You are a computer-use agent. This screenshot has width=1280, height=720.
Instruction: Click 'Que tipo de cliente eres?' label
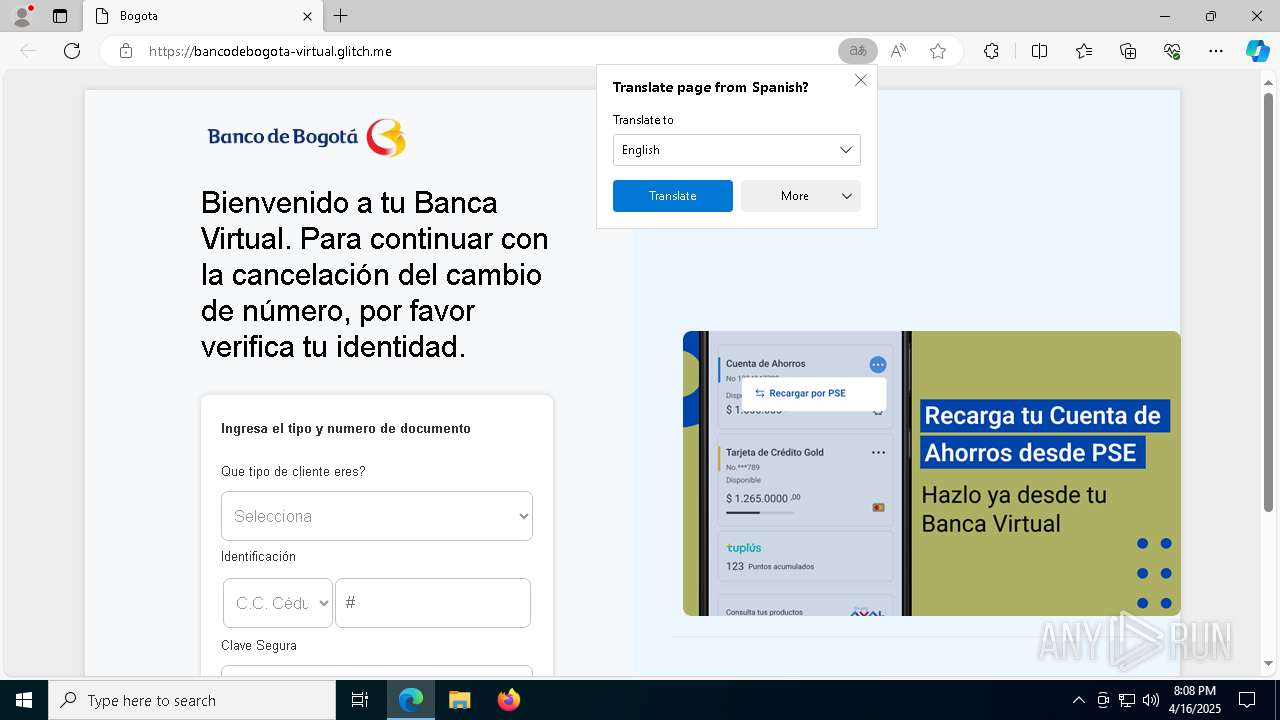(x=293, y=471)
